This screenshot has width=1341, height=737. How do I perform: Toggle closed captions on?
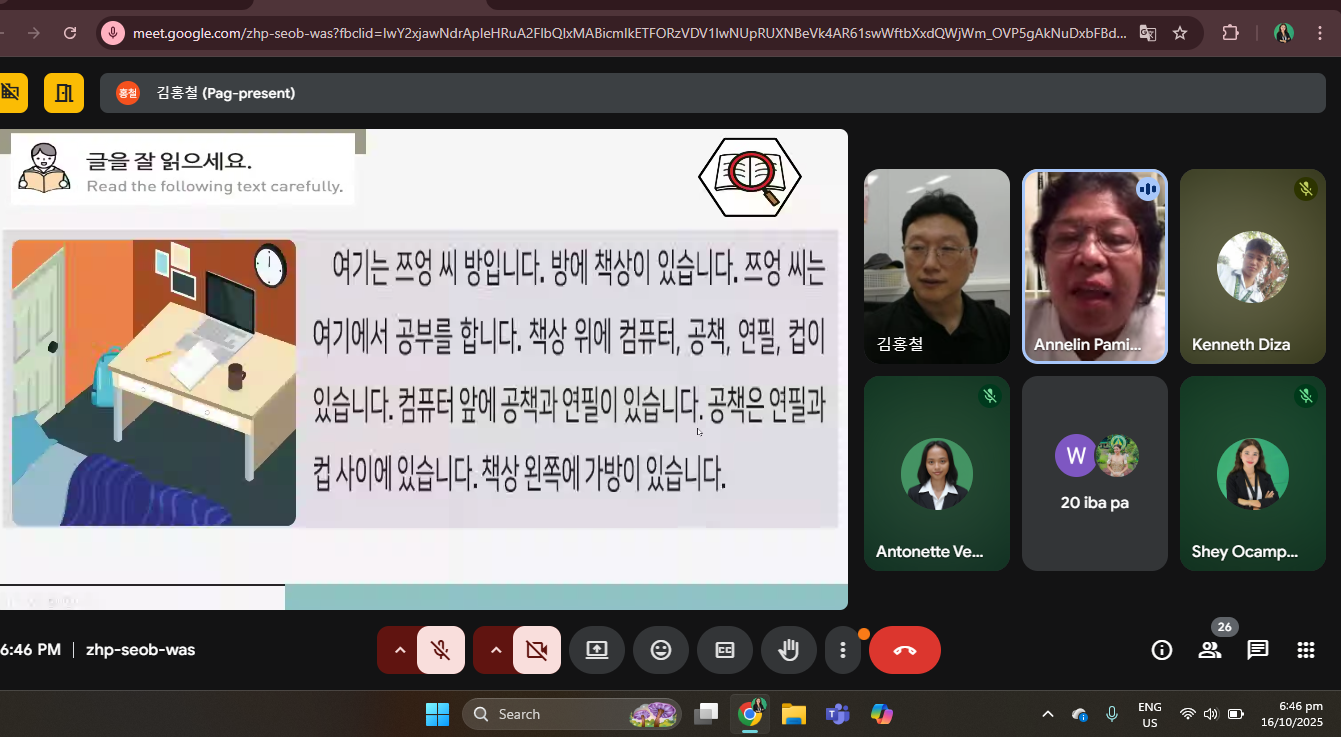pos(725,650)
